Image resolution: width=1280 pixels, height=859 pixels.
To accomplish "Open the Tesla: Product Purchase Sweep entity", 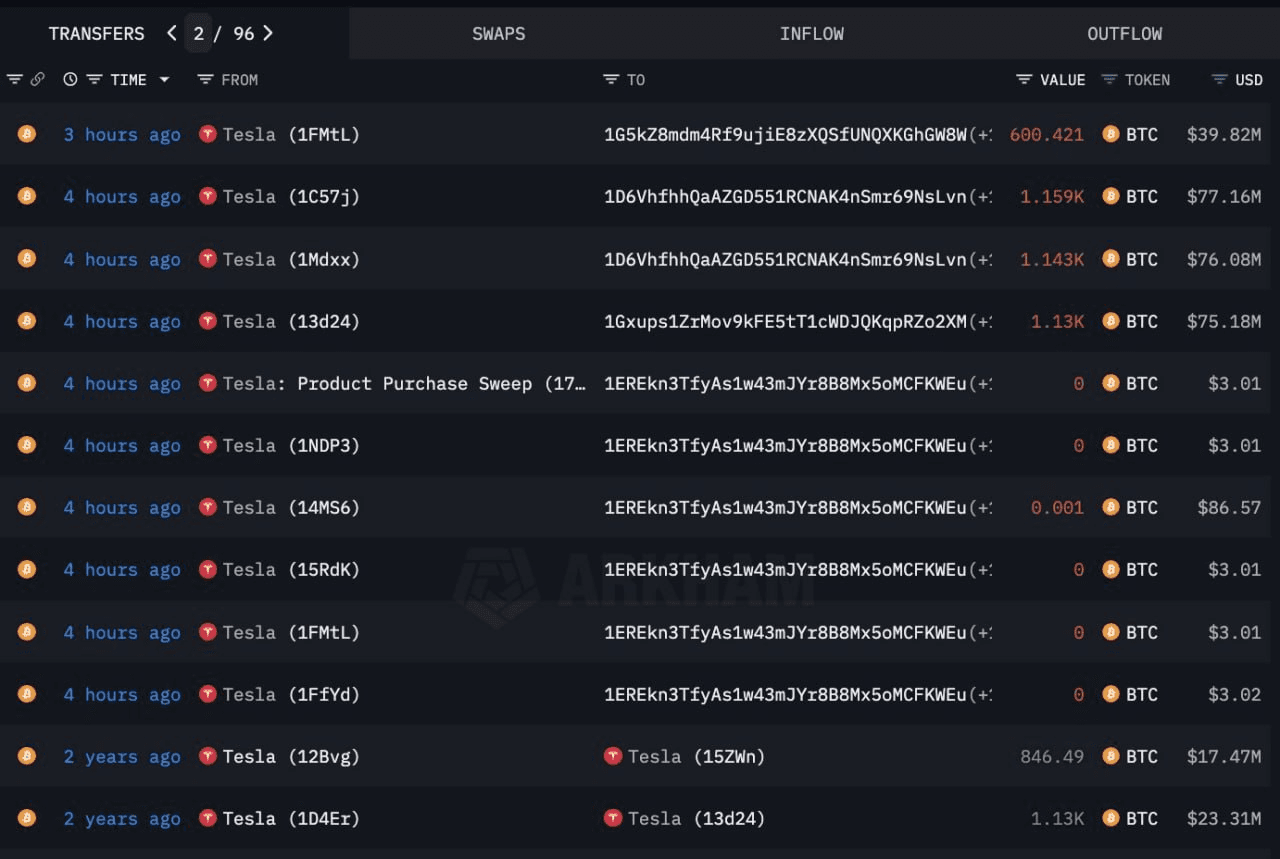I will [404, 383].
